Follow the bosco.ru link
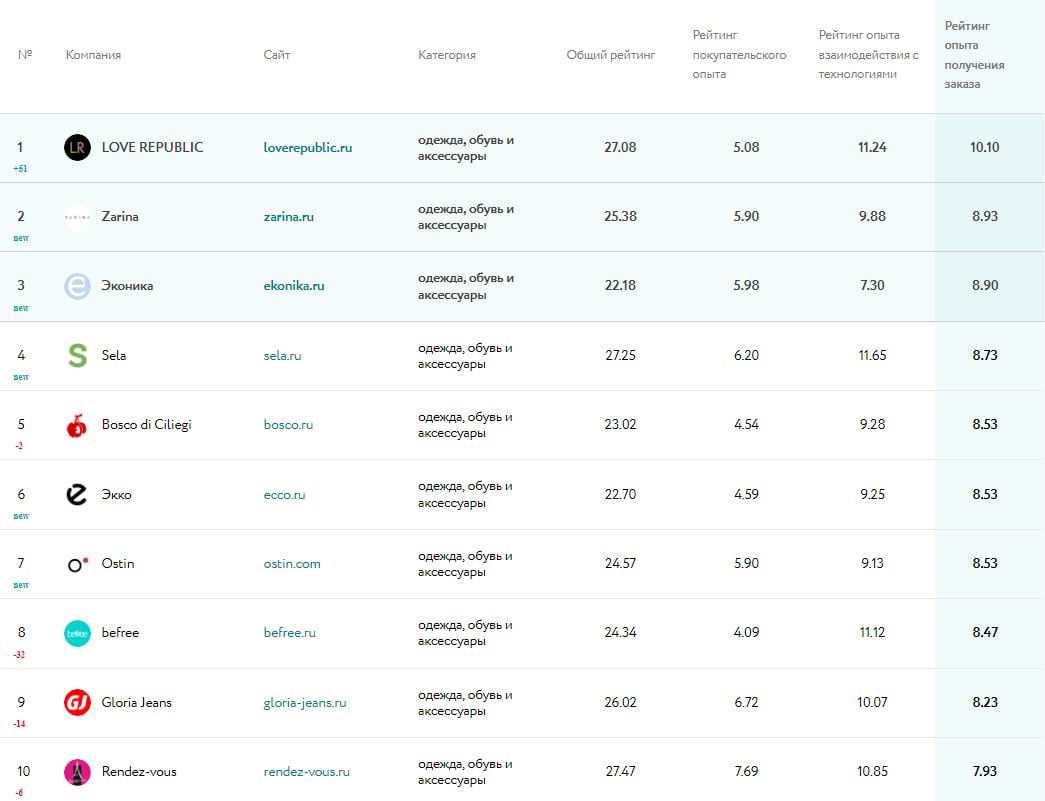 (288, 424)
